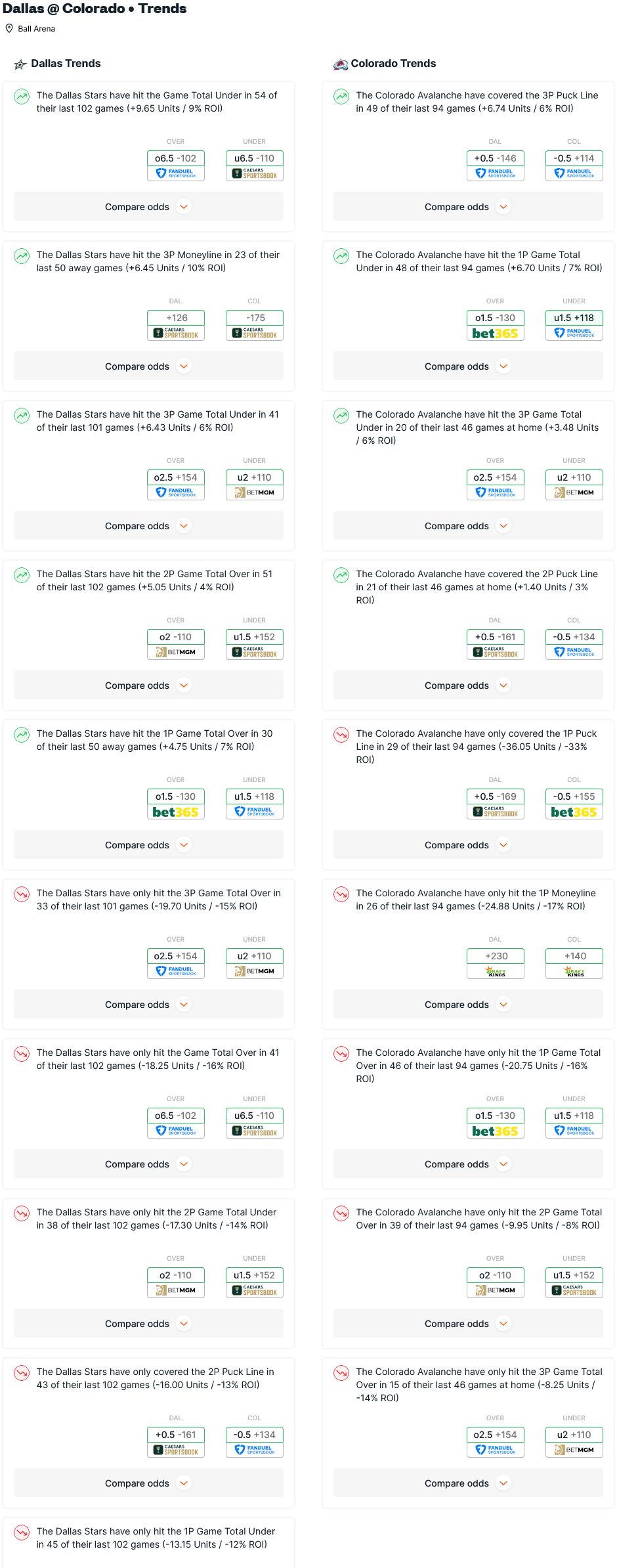Click red trend-down icon on Dallas 2P Puck Line trend
617x1568 pixels.
[x=22, y=1373]
